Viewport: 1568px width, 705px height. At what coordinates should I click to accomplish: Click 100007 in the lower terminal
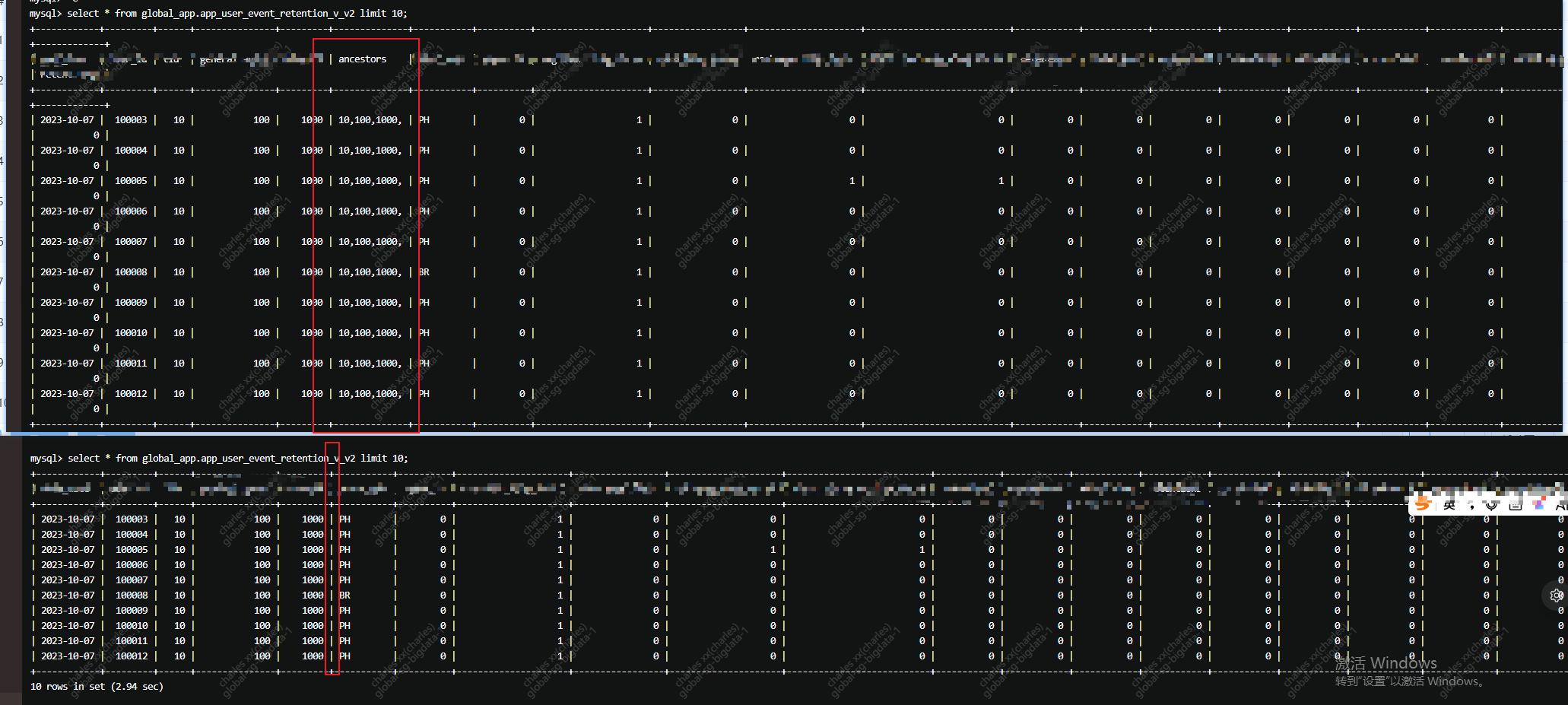point(132,580)
